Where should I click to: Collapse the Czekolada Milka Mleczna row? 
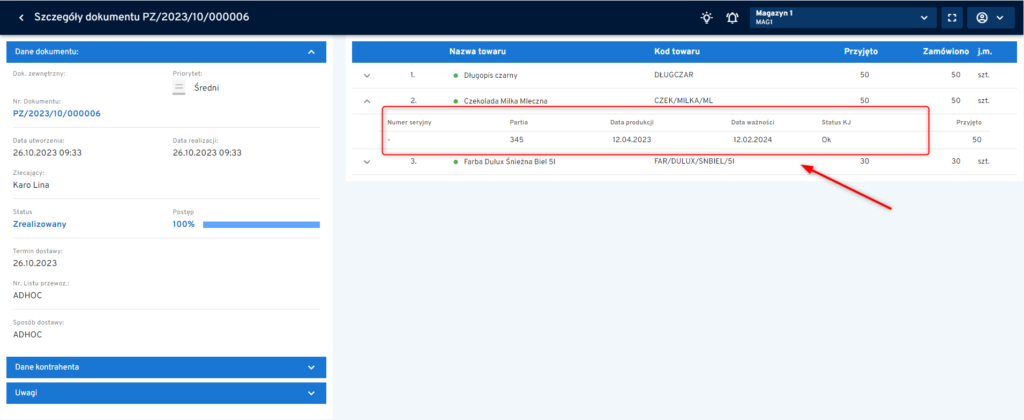(367, 101)
